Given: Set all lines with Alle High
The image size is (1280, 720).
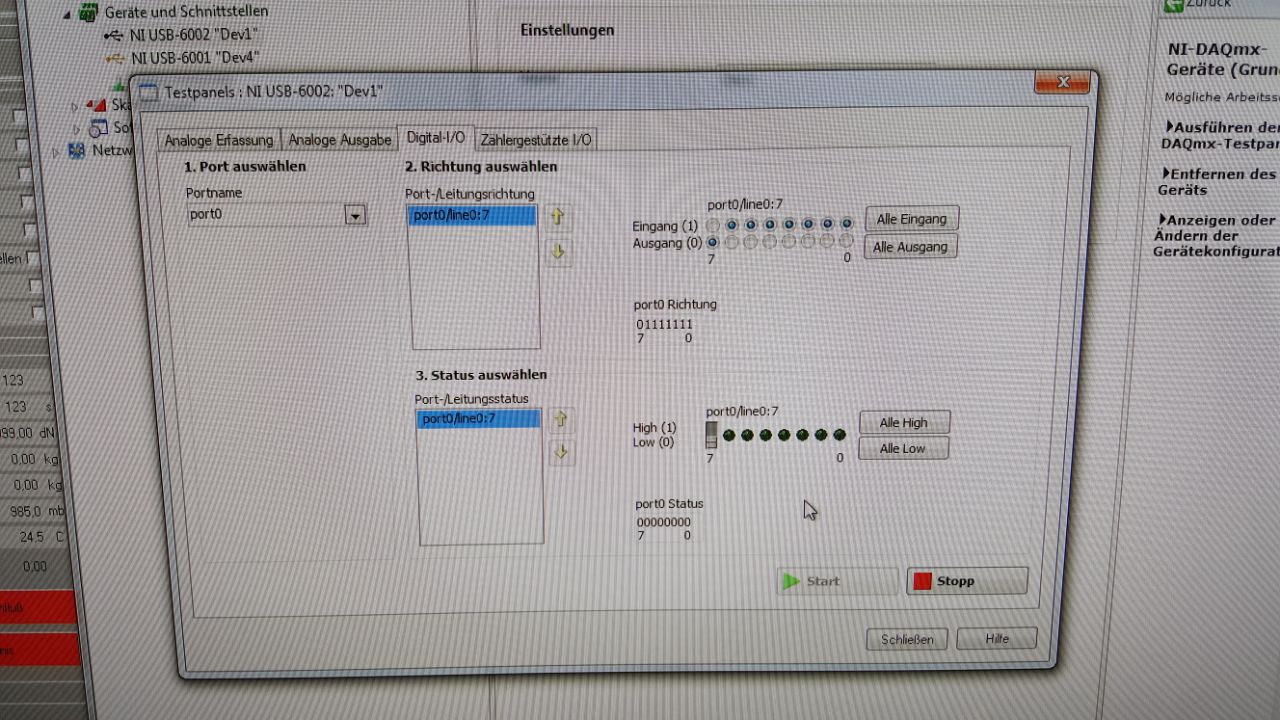Looking at the screenshot, I should [903, 423].
